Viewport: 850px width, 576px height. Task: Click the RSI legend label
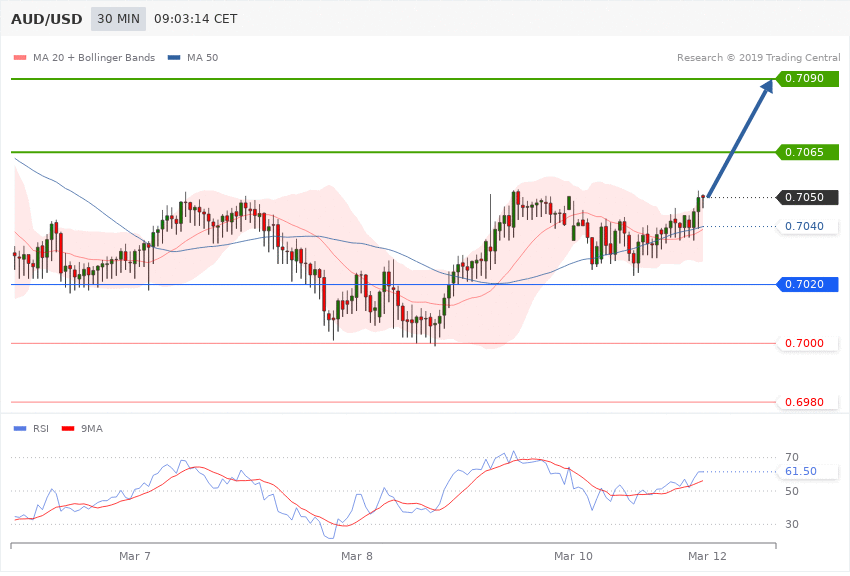coord(41,429)
